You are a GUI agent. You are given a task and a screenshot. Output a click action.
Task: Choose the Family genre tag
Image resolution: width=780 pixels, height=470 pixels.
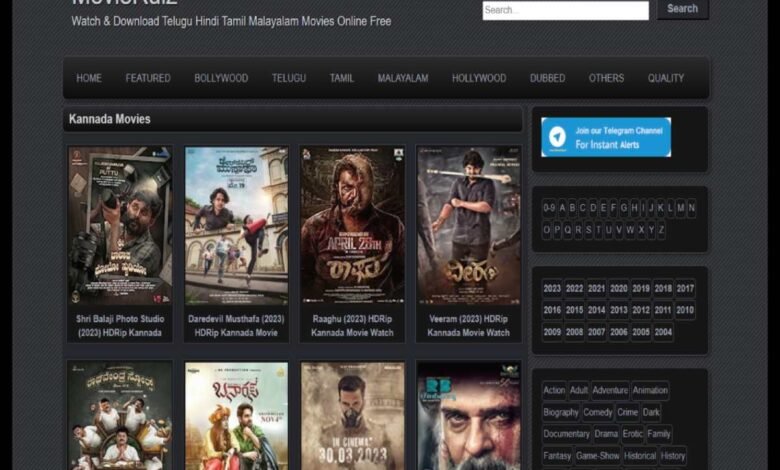pyautogui.click(x=659, y=434)
